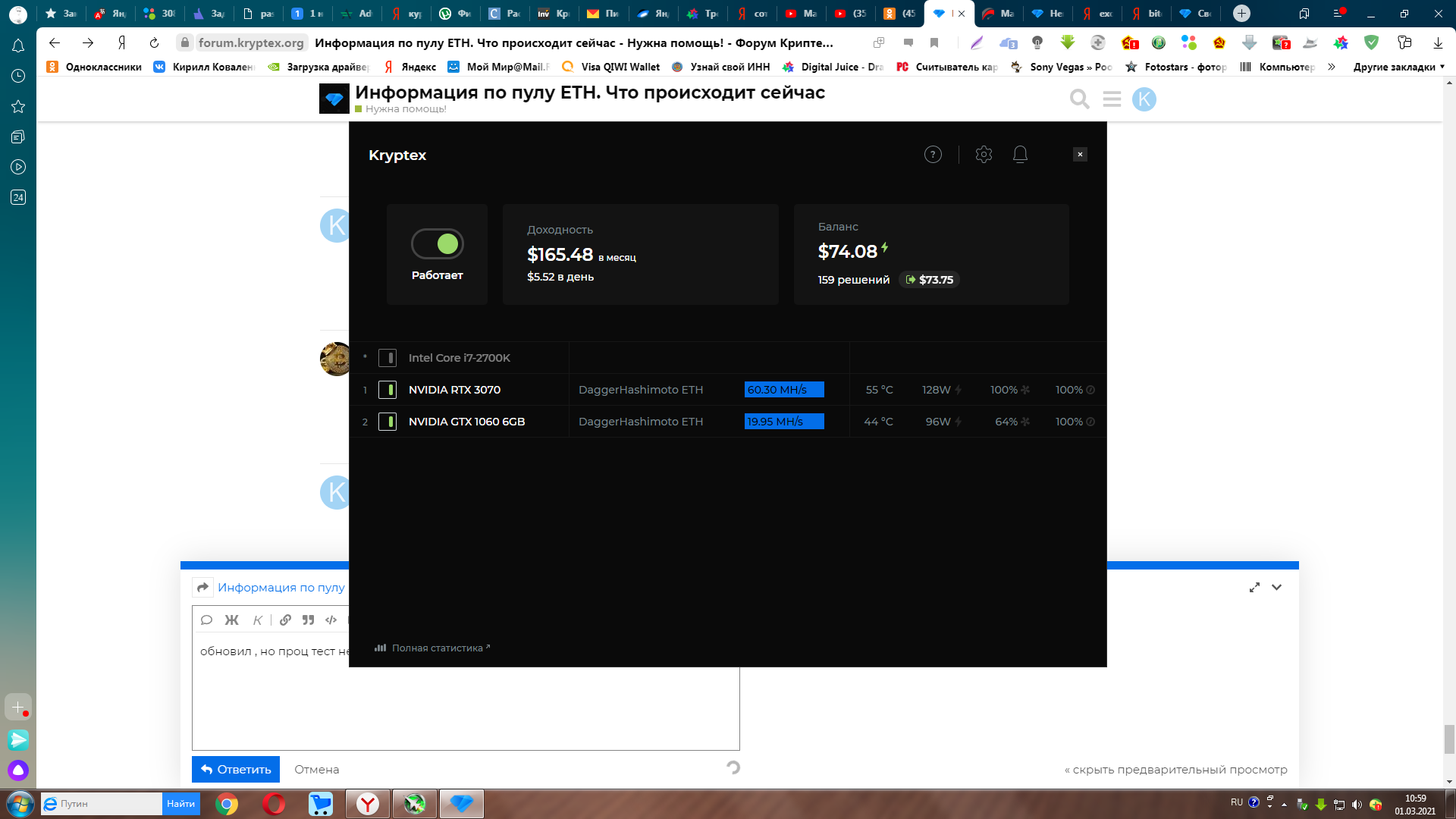This screenshot has width=1456, height=819.
Task: Click the reply-to arrow icon in composer
Action: 202,588
